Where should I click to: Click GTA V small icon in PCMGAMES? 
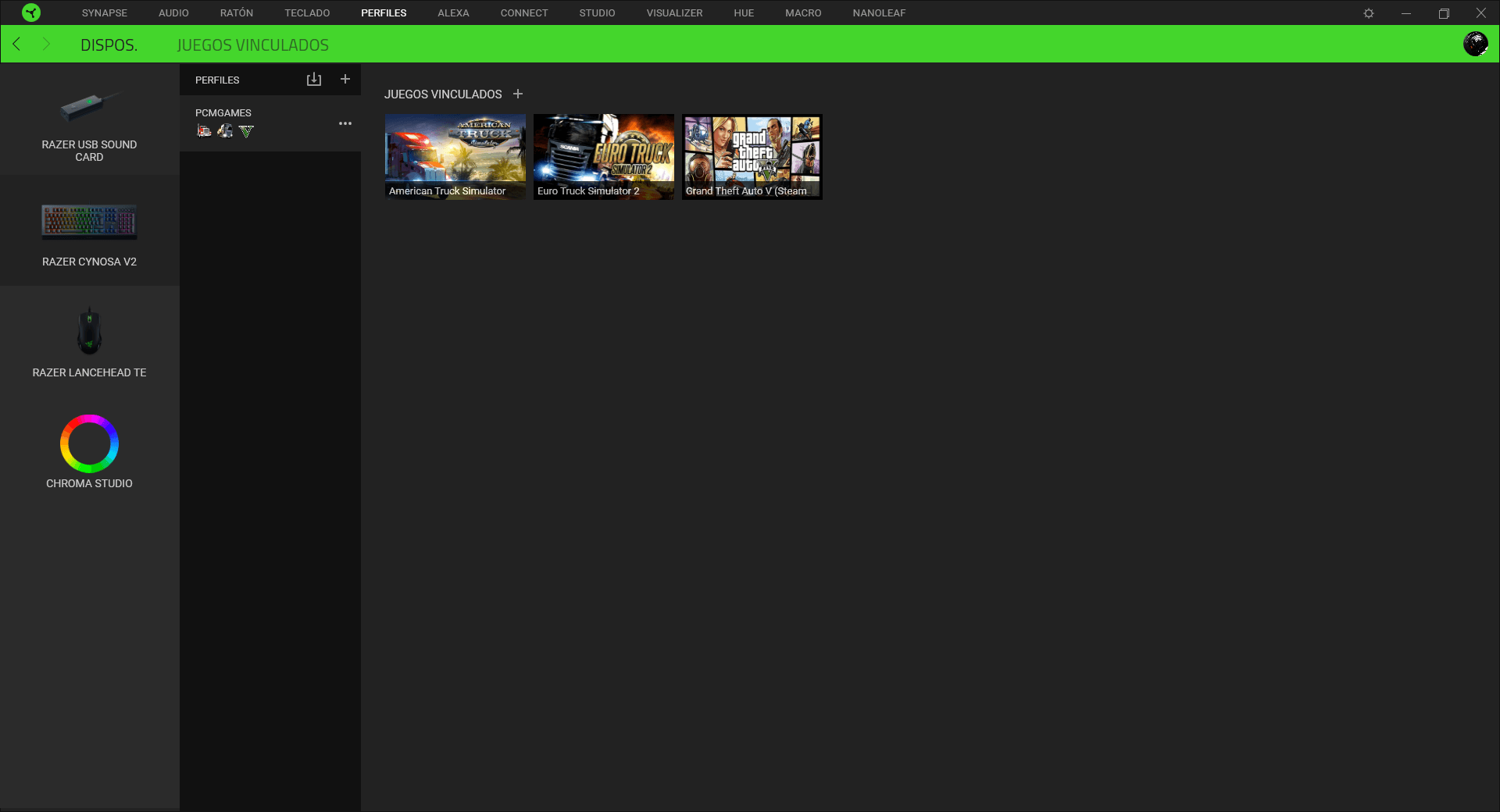coord(246,131)
